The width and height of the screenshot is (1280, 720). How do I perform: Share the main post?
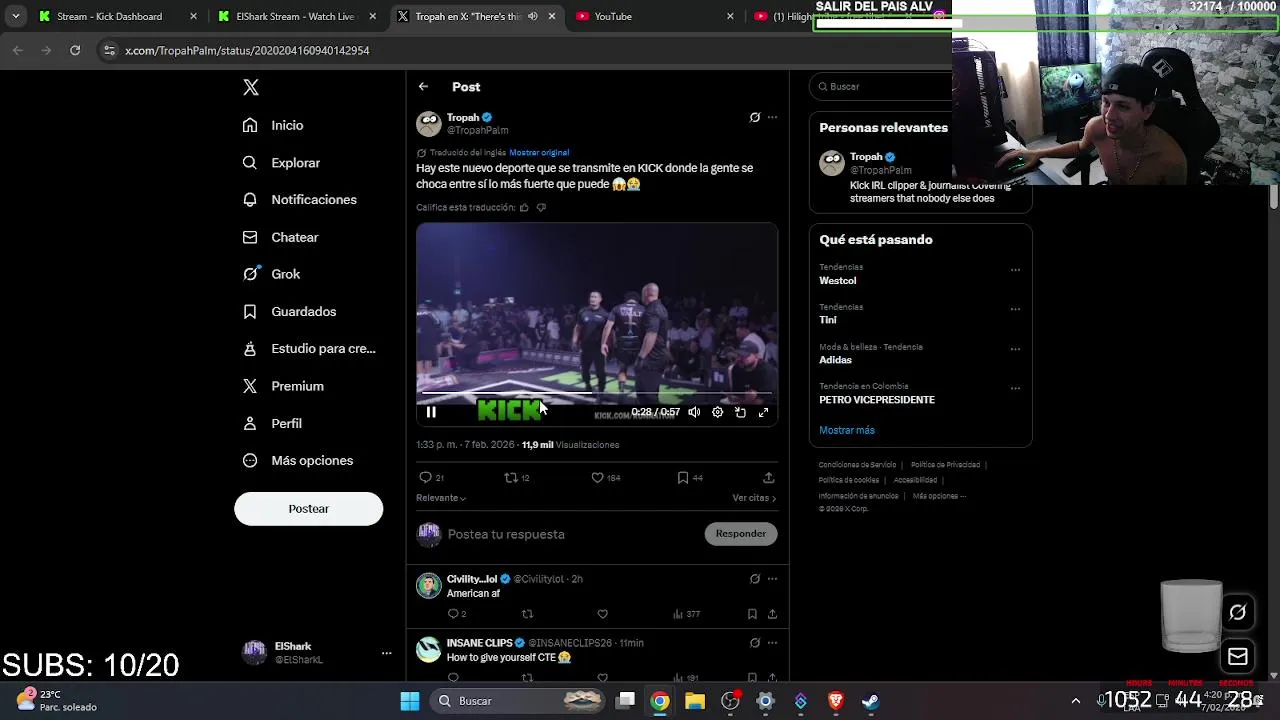tap(768, 478)
